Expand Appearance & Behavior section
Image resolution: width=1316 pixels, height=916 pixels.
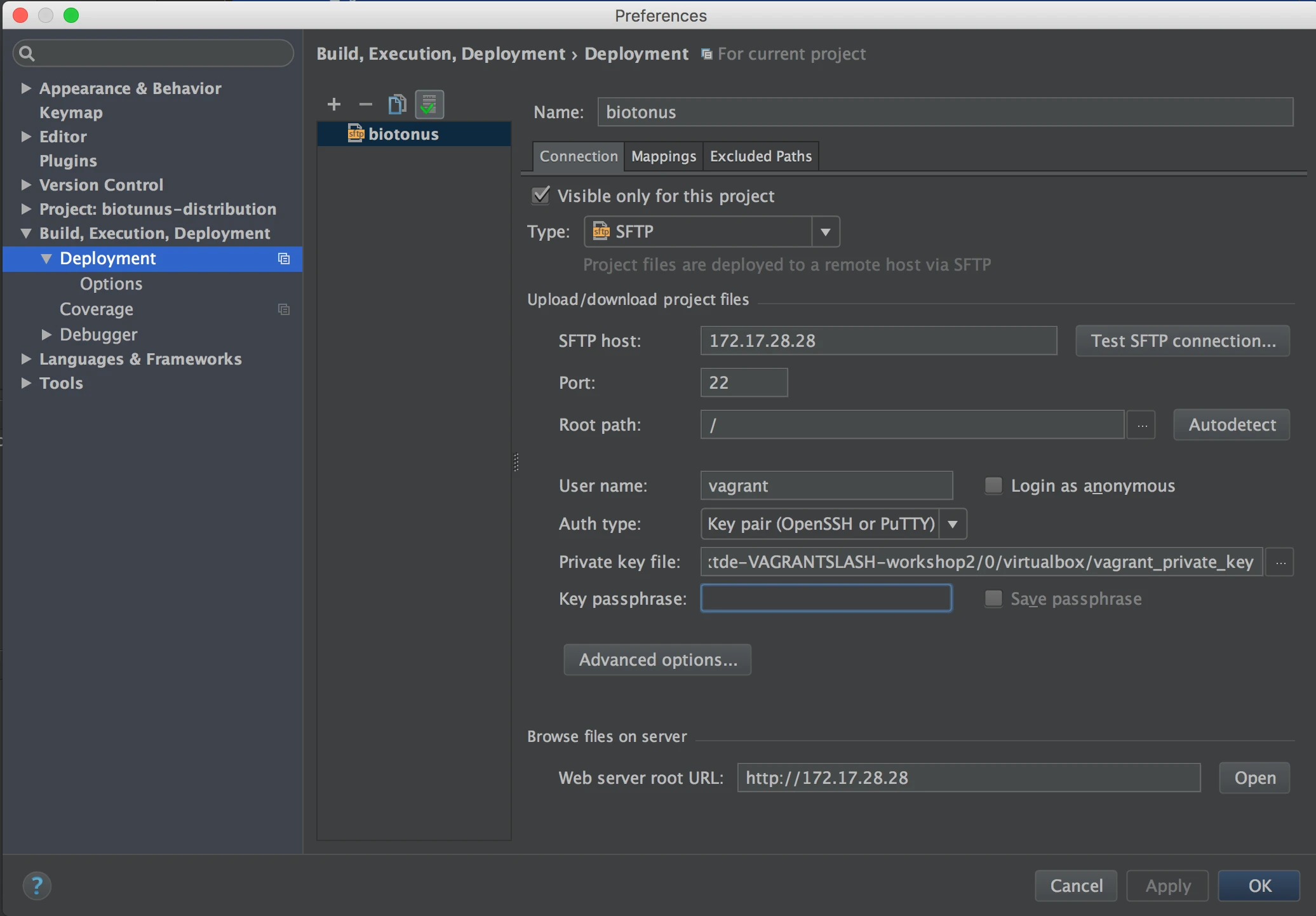click(26, 88)
